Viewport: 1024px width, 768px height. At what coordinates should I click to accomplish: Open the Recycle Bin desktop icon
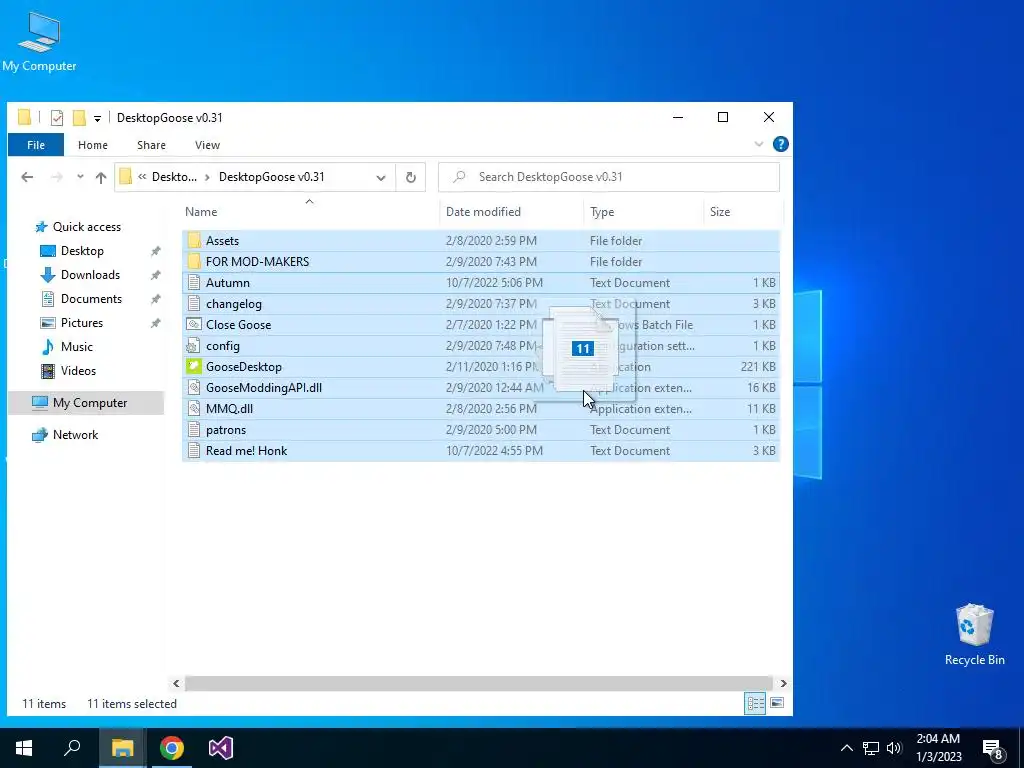point(974,635)
